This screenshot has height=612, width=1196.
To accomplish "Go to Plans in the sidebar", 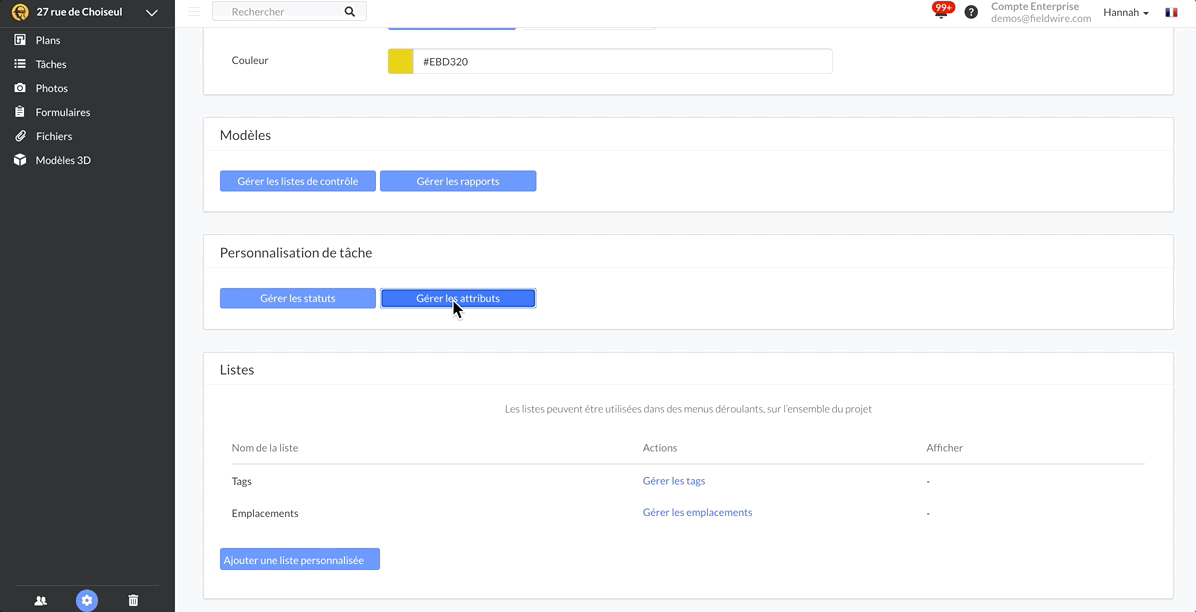I will tap(48, 40).
